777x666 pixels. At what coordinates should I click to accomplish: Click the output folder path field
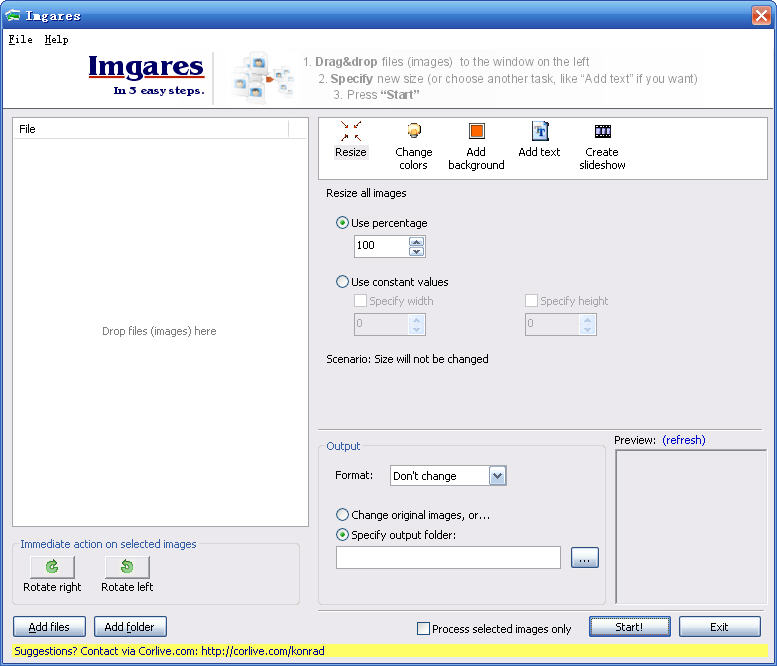click(448, 558)
